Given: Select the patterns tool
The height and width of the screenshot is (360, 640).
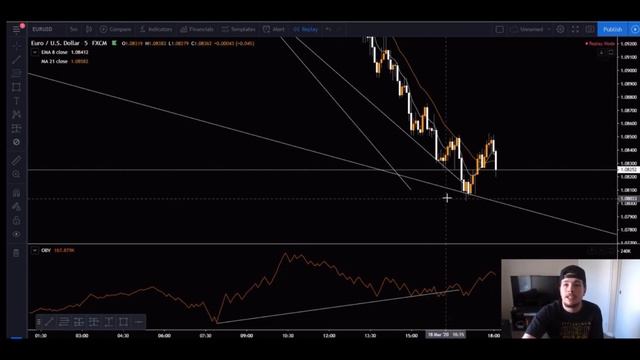Looking at the screenshot, I should [16, 115].
